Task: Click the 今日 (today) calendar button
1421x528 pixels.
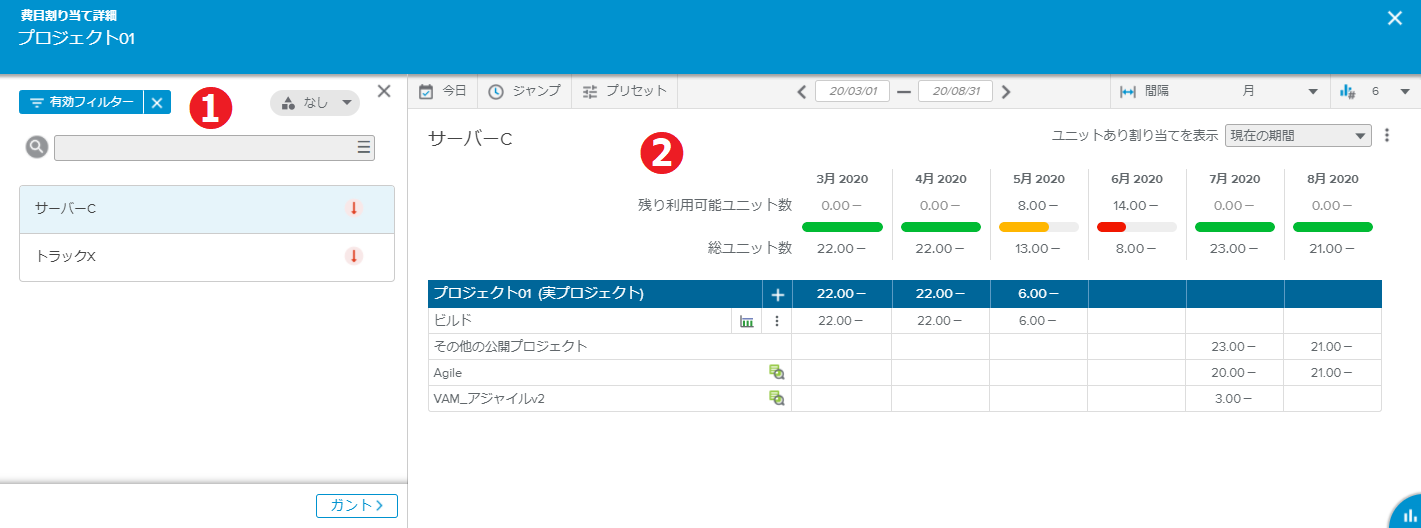Action: [442, 91]
